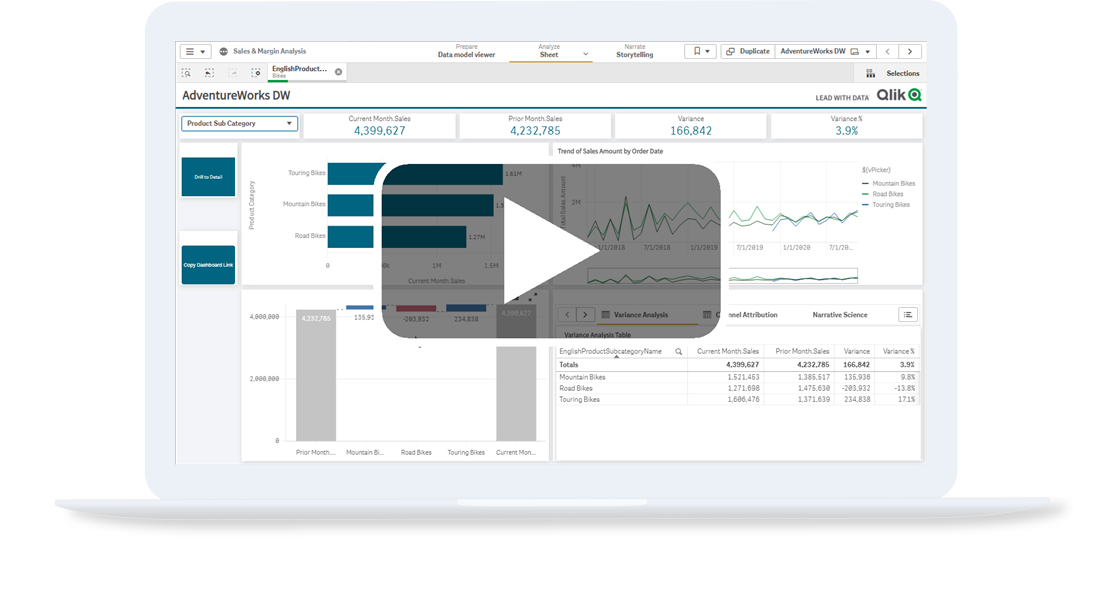Step back in selections
1101x593 pixels.
tap(209, 72)
